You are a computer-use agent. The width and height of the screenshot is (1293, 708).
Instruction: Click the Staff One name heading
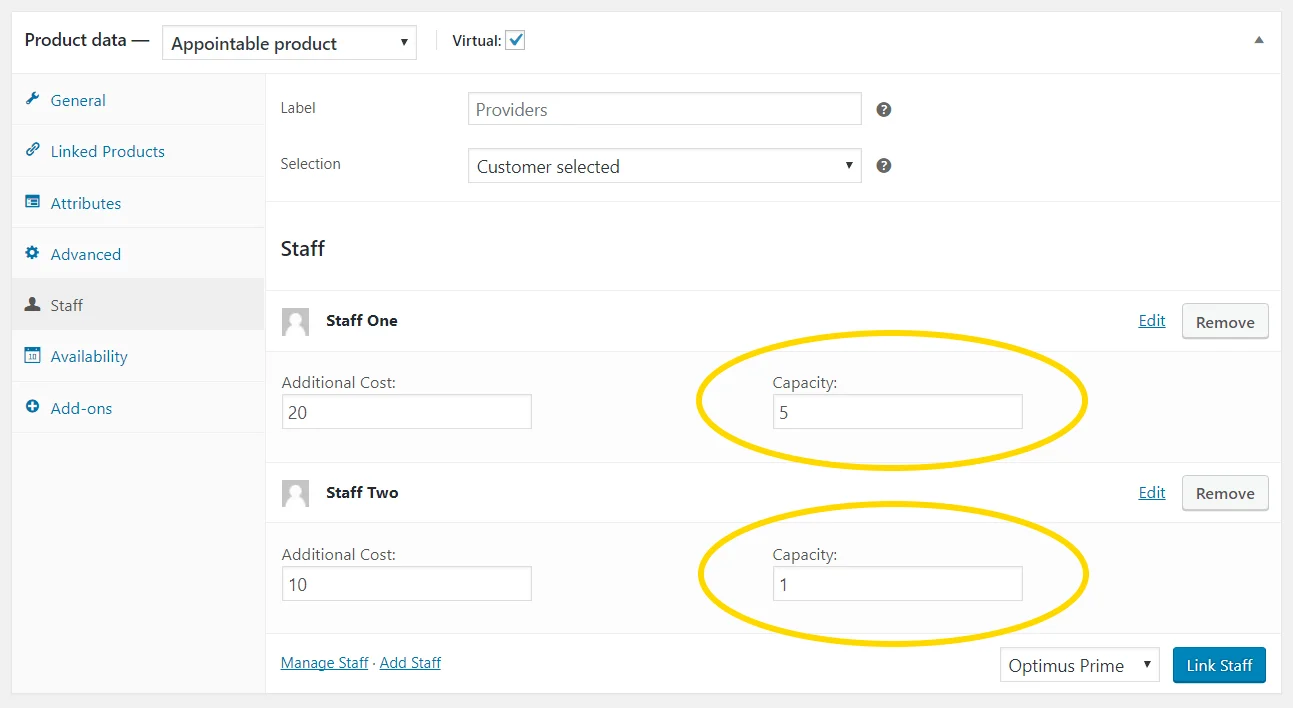(x=362, y=320)
